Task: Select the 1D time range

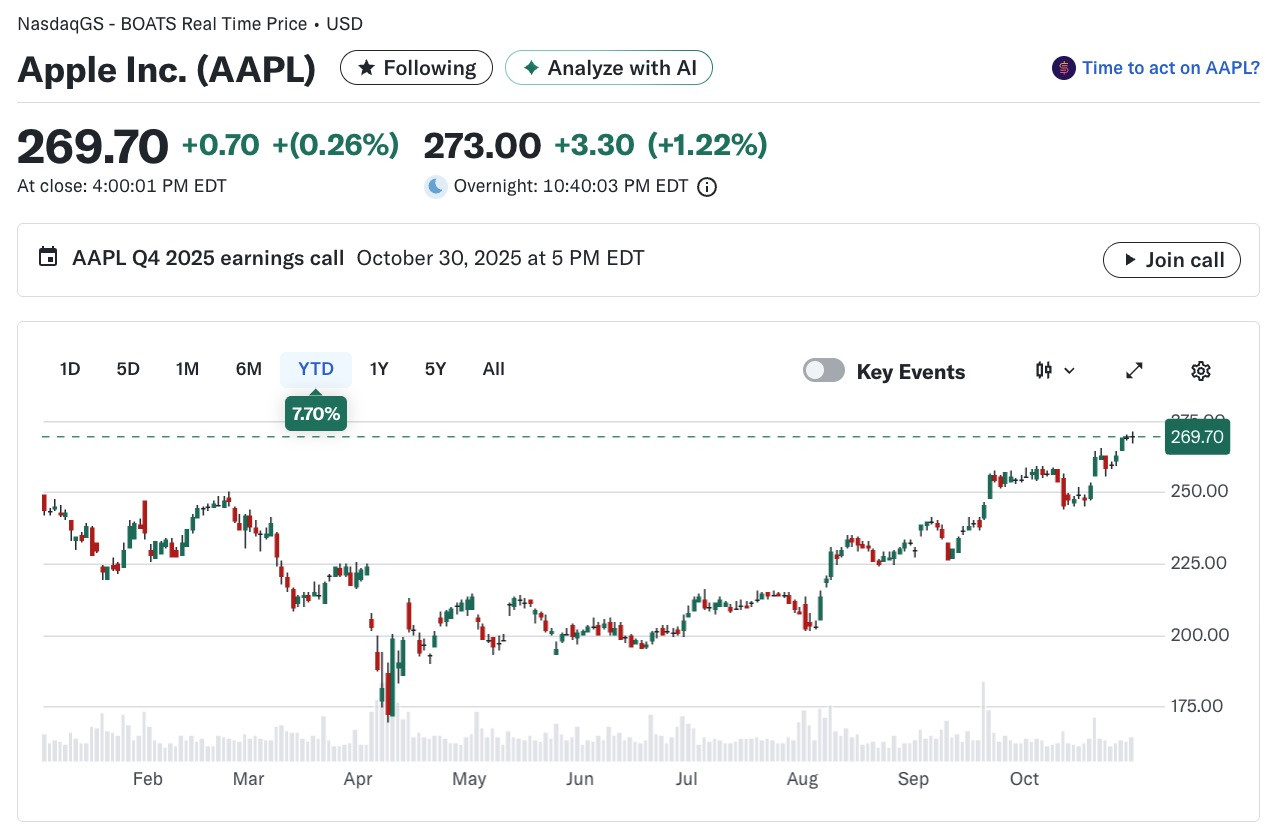Action: point(70,369)
